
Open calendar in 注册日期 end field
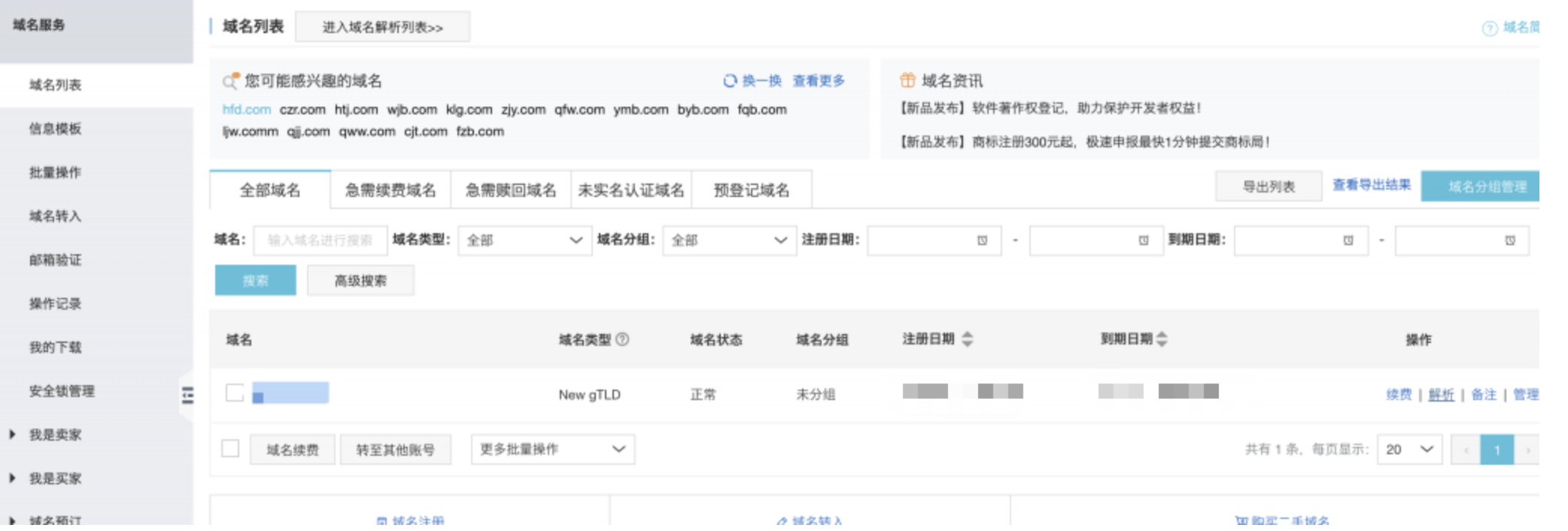[1144, 241]
